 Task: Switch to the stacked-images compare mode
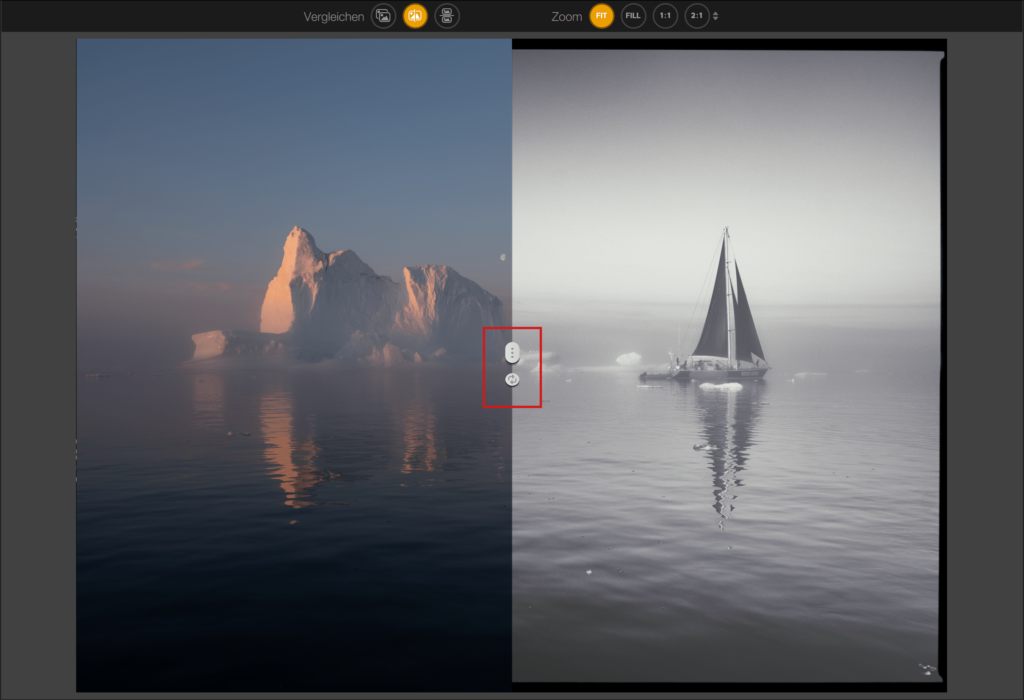pos(383,16)
